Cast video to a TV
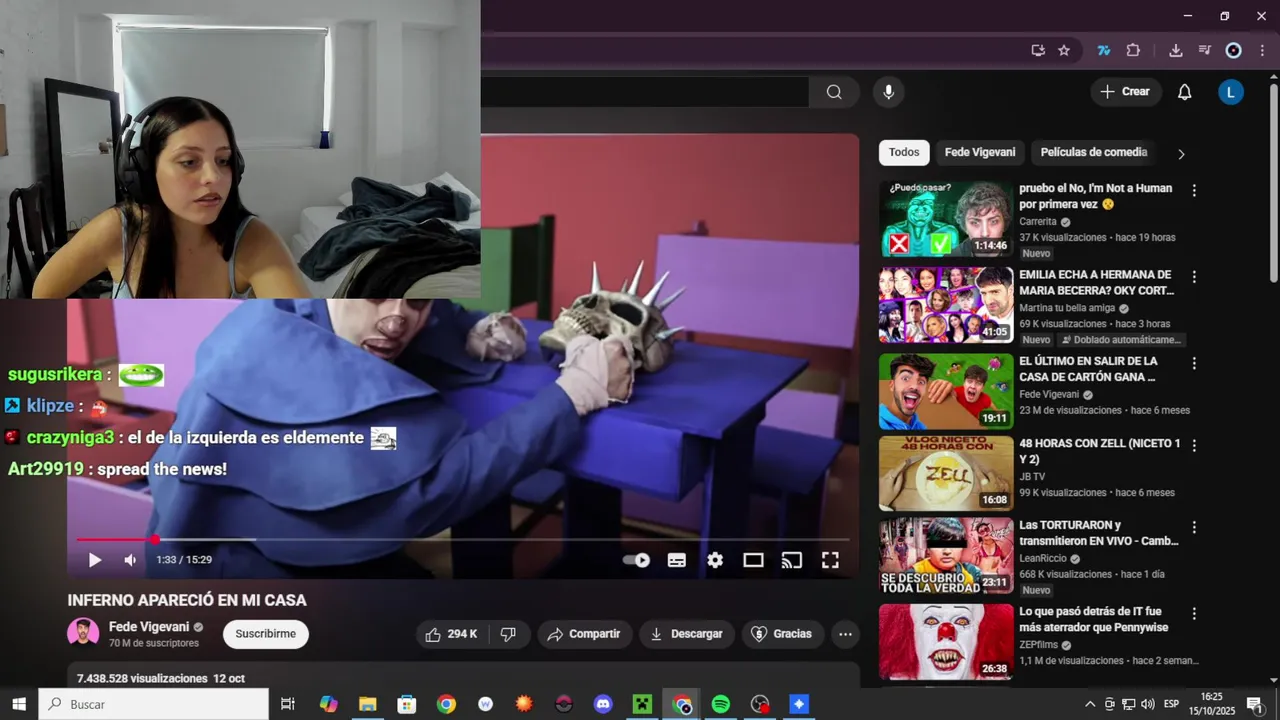 pos(792,560)
